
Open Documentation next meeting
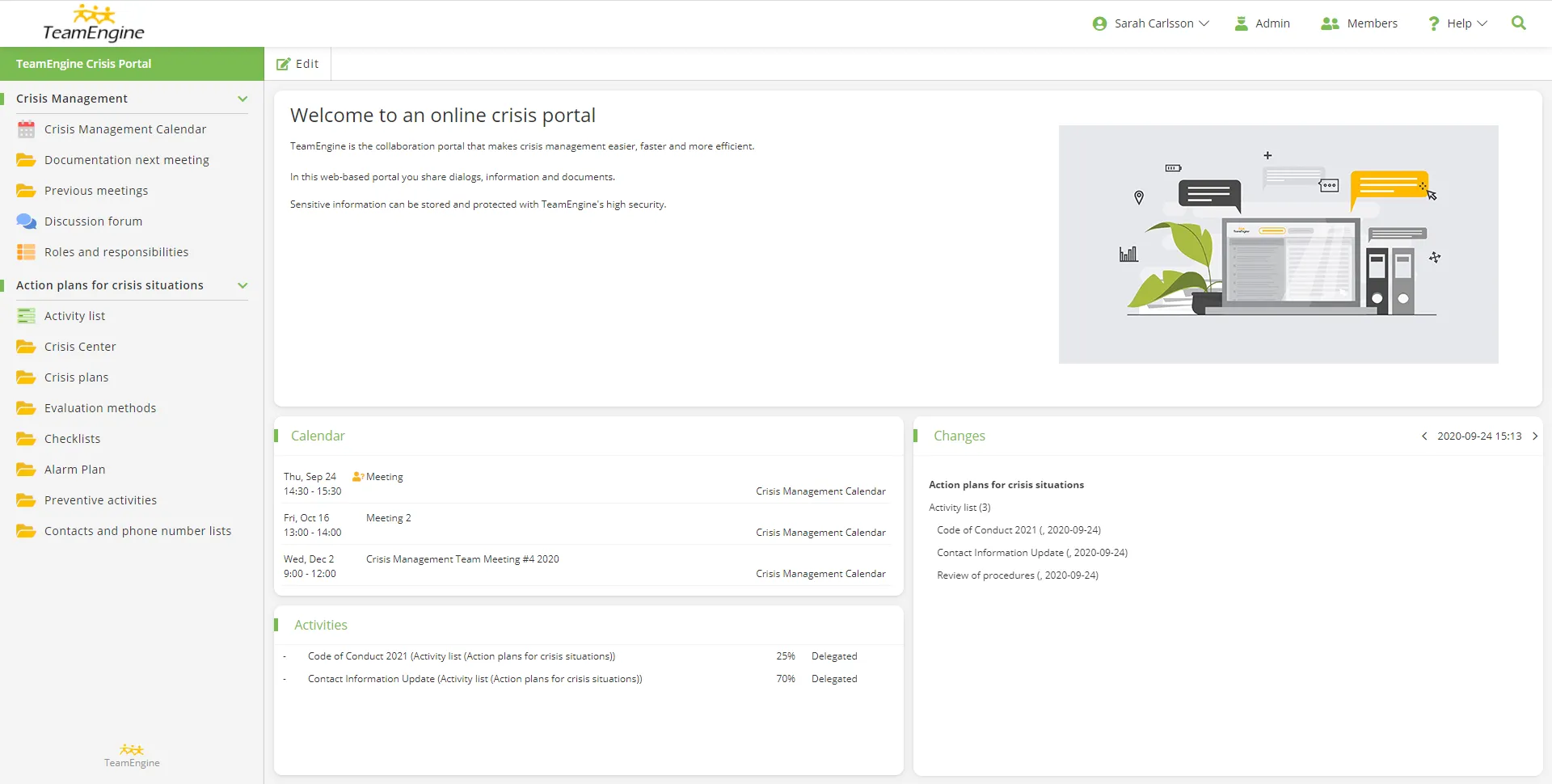coord(127,160)
